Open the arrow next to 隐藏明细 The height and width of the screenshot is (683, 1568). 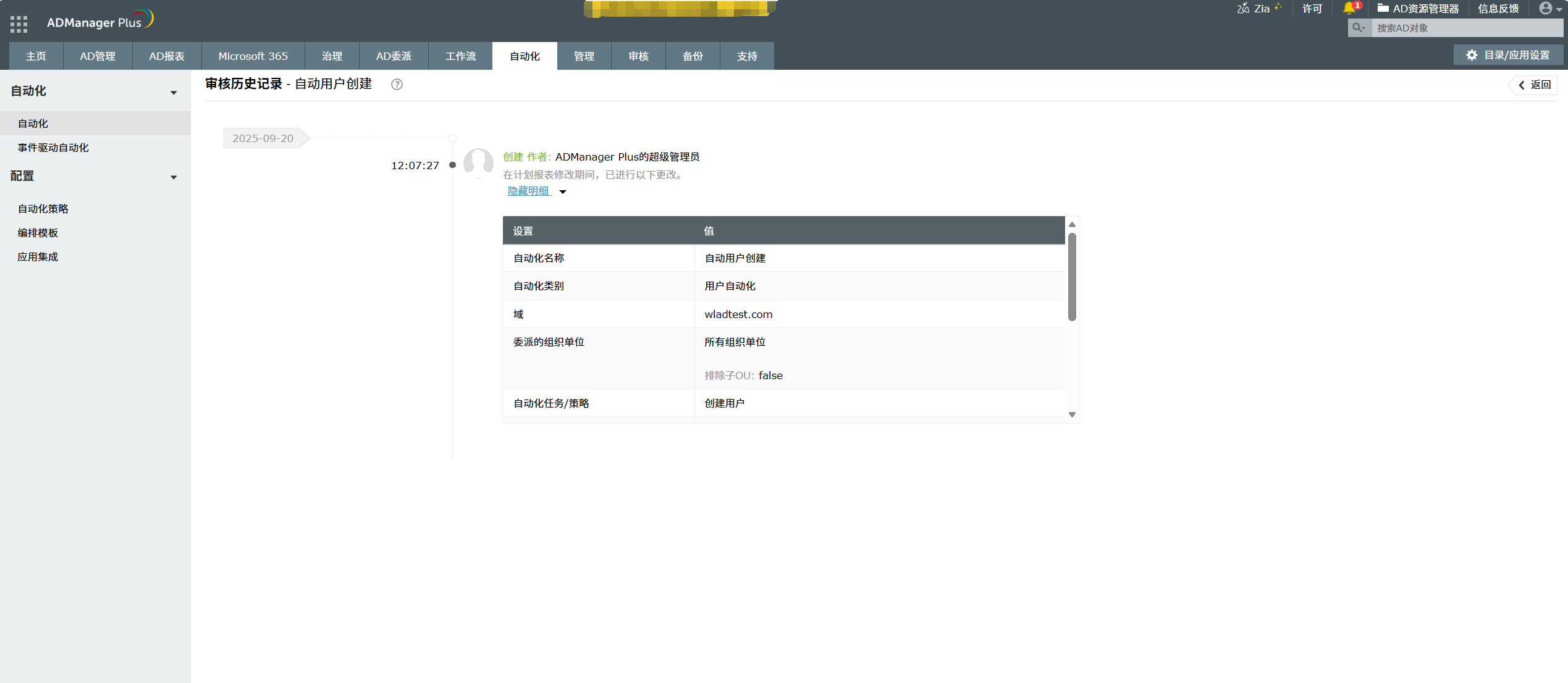tap(563, 192)
